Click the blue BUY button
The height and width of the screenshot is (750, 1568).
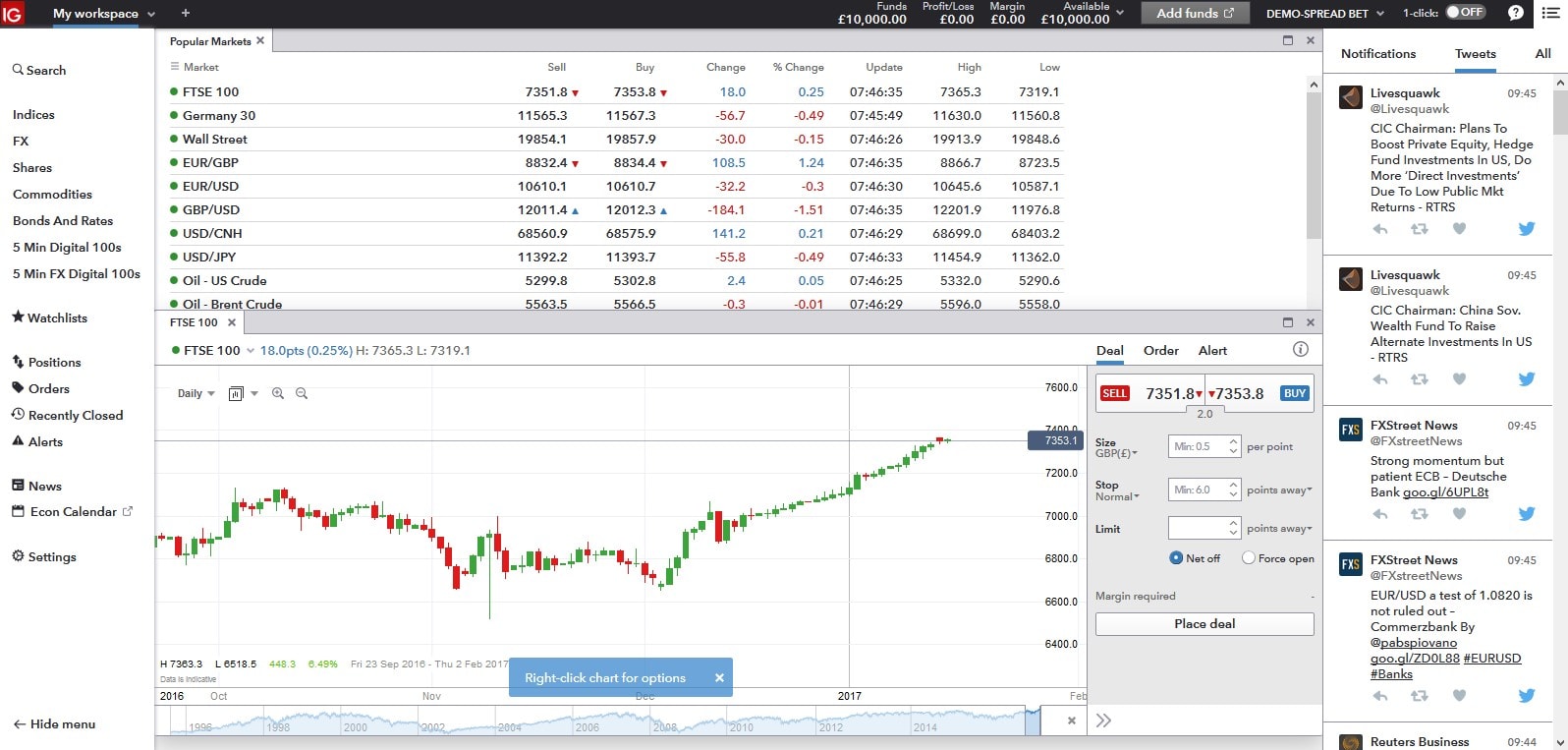tap(1295, 393)
